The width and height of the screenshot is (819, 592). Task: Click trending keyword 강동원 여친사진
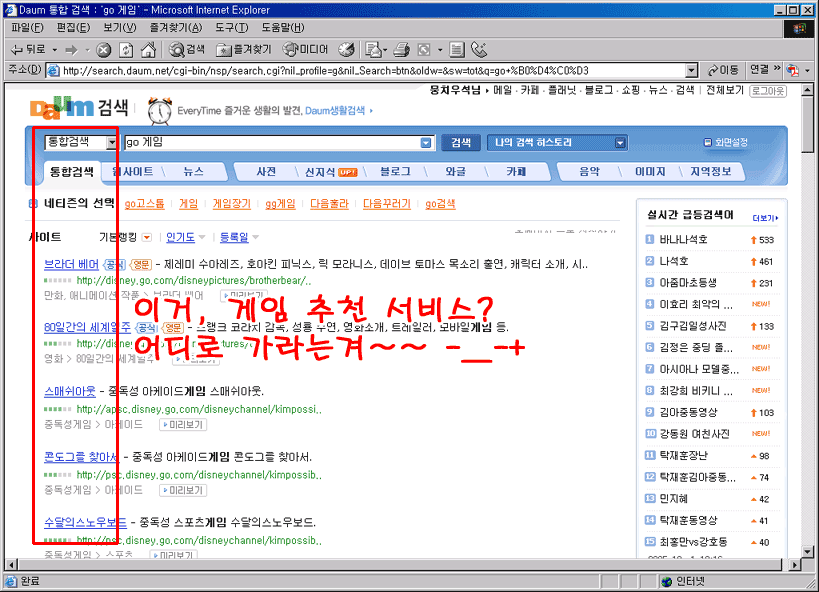[694, 434]
